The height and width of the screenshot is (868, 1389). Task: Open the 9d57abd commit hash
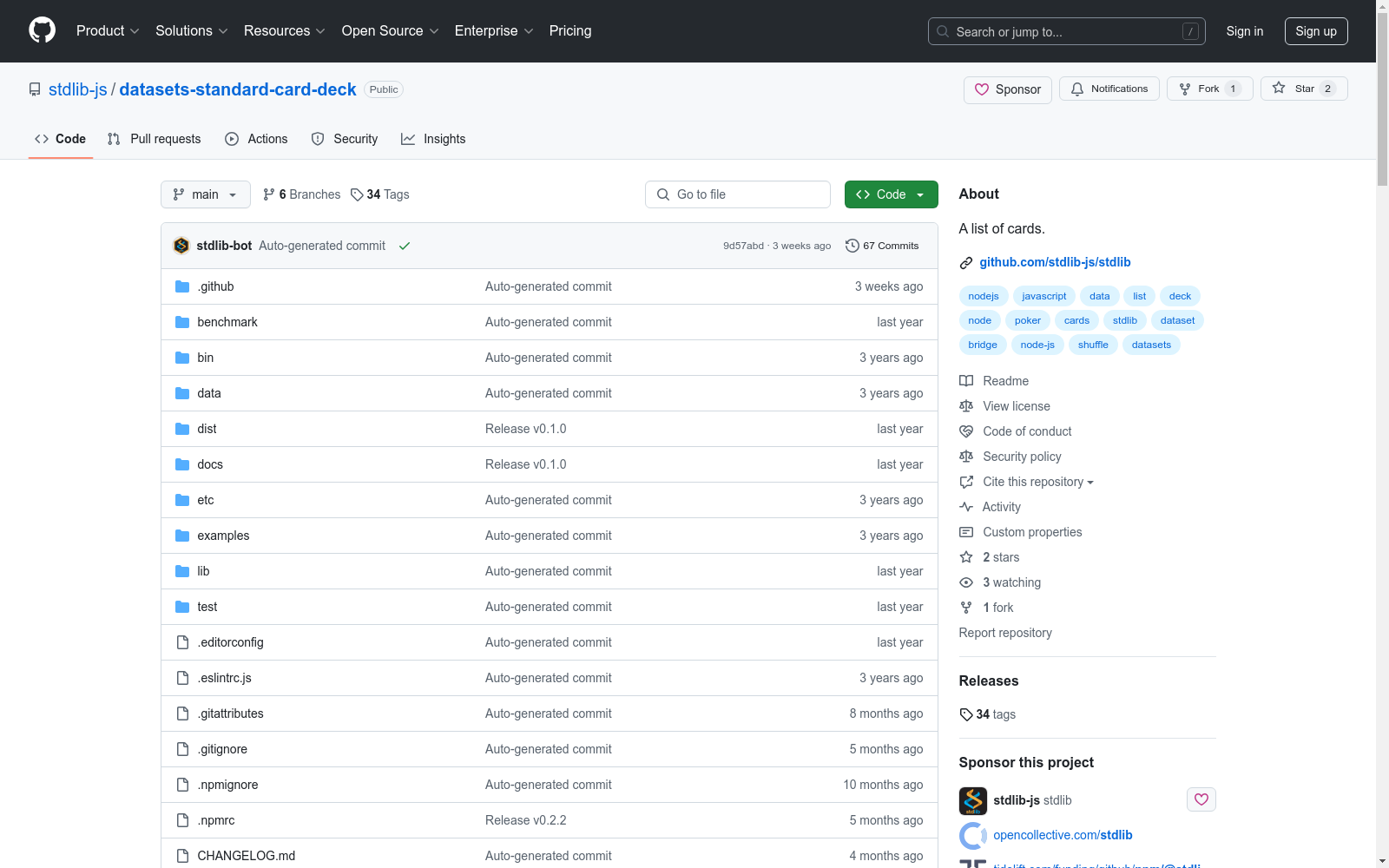point(743,246)
